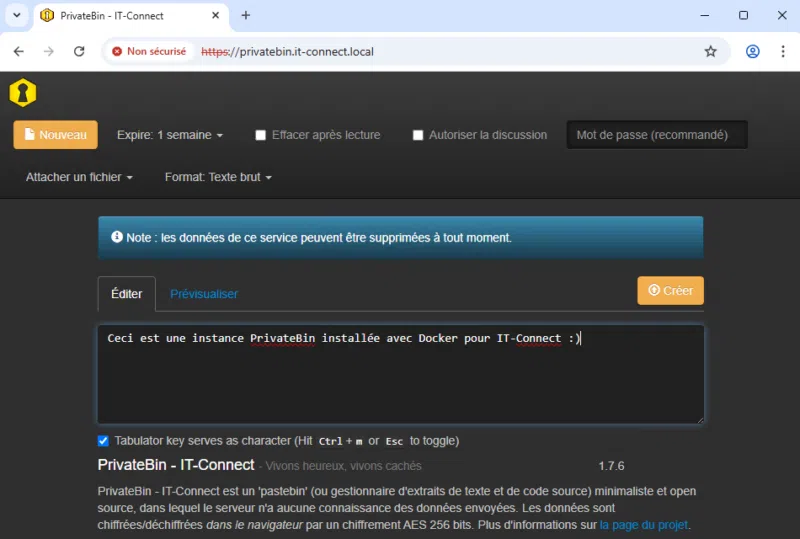The width and height of the screenshot is (800, 539).
Task: Close the PrivateBin - IT-Connect tab
Action: [x=215, y=15]
